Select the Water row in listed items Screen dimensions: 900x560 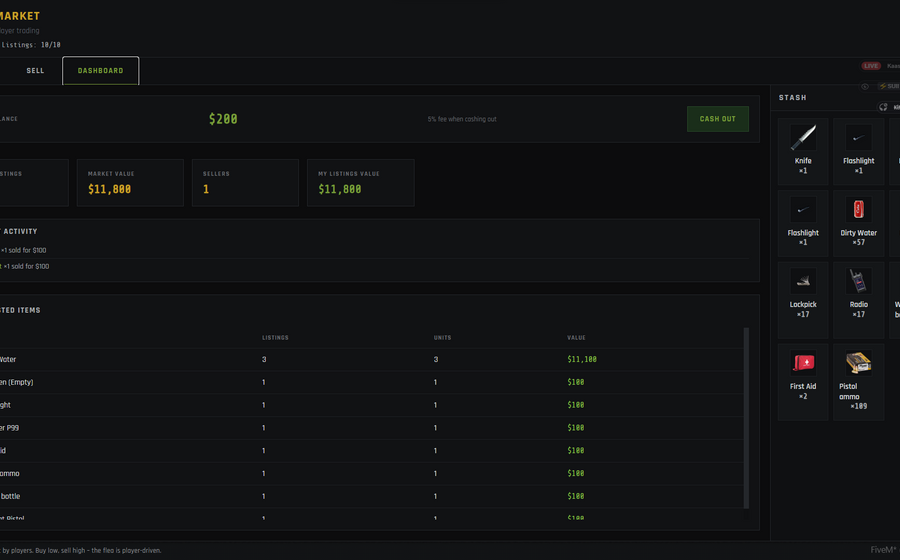point(371,359)
